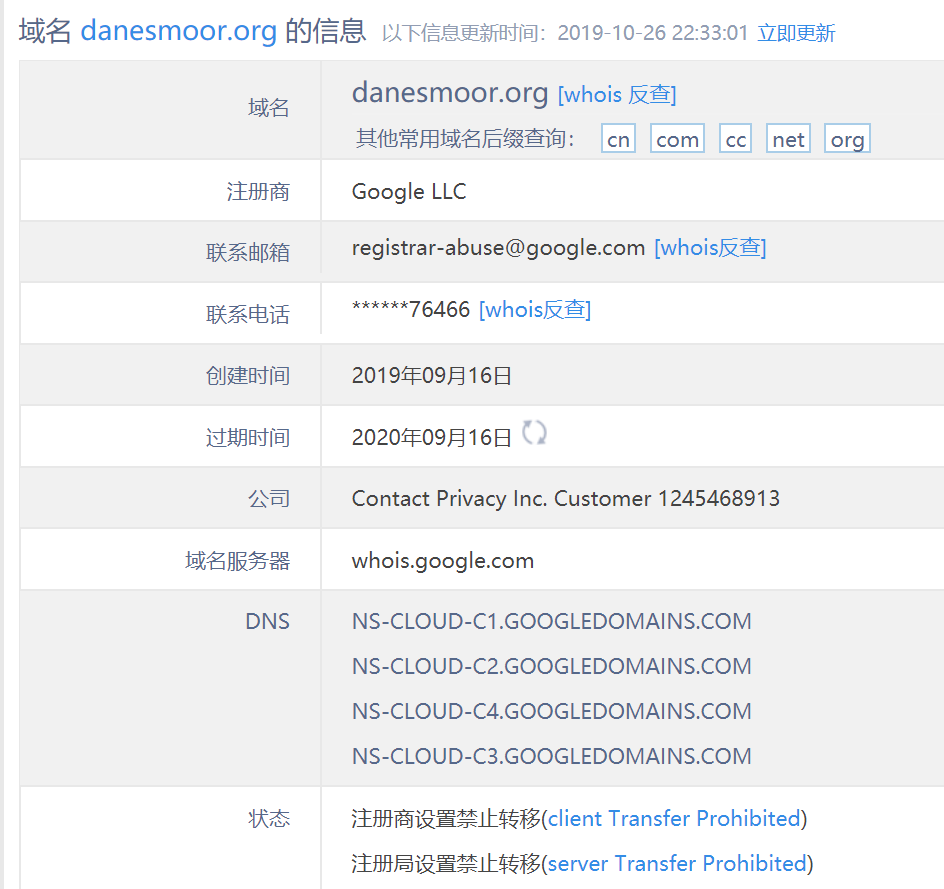Viewport: 944px width, 889px height.
Task: Click the 过期时间 row label
Action: pyautogui.click(x=248, y=438)
